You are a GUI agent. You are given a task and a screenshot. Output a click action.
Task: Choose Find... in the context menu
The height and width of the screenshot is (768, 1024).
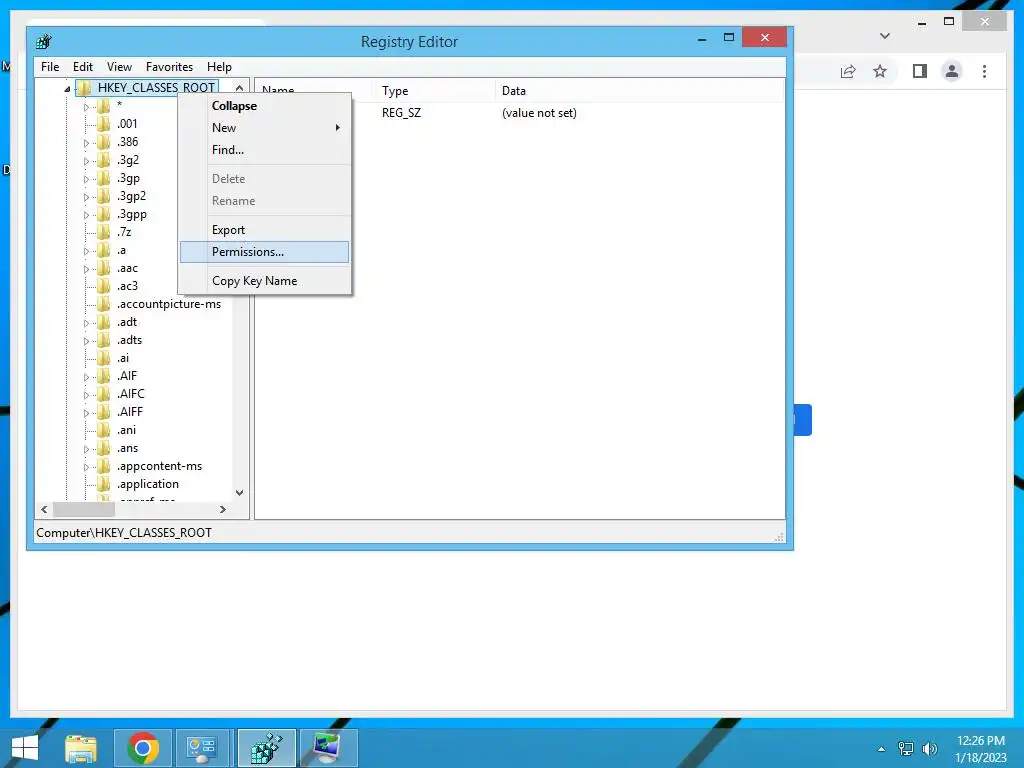click(x=264, y=150)
